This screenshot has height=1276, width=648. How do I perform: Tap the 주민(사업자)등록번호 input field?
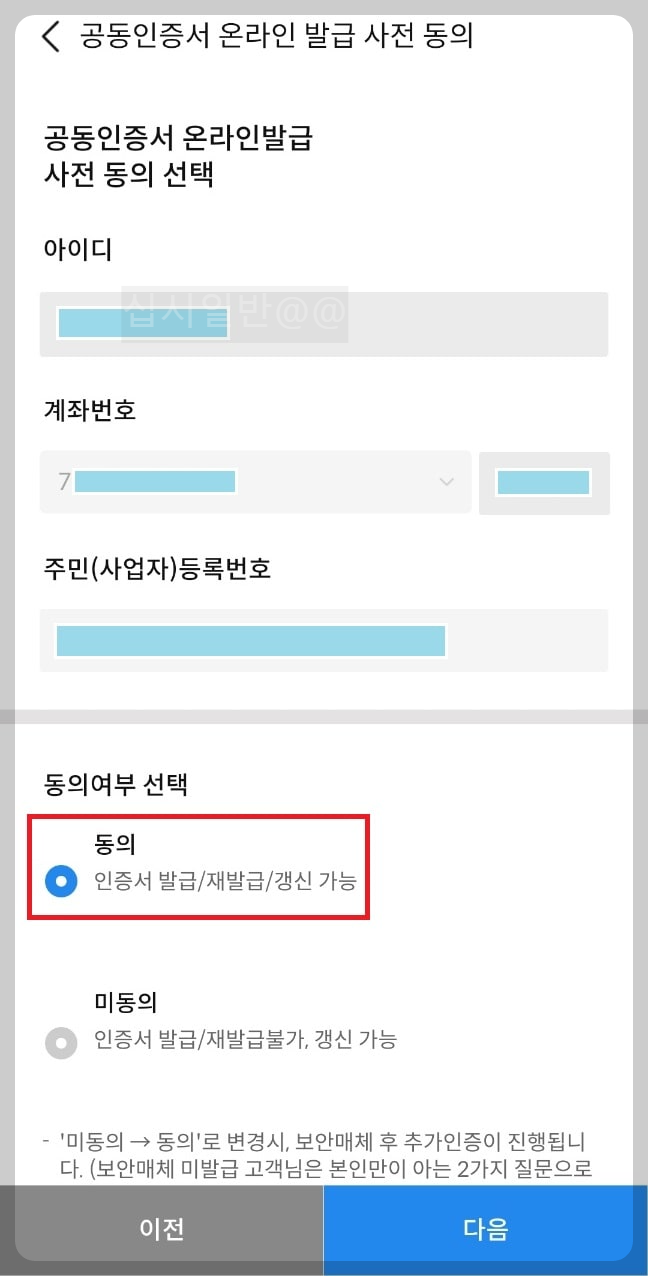(x=324, y=640)
